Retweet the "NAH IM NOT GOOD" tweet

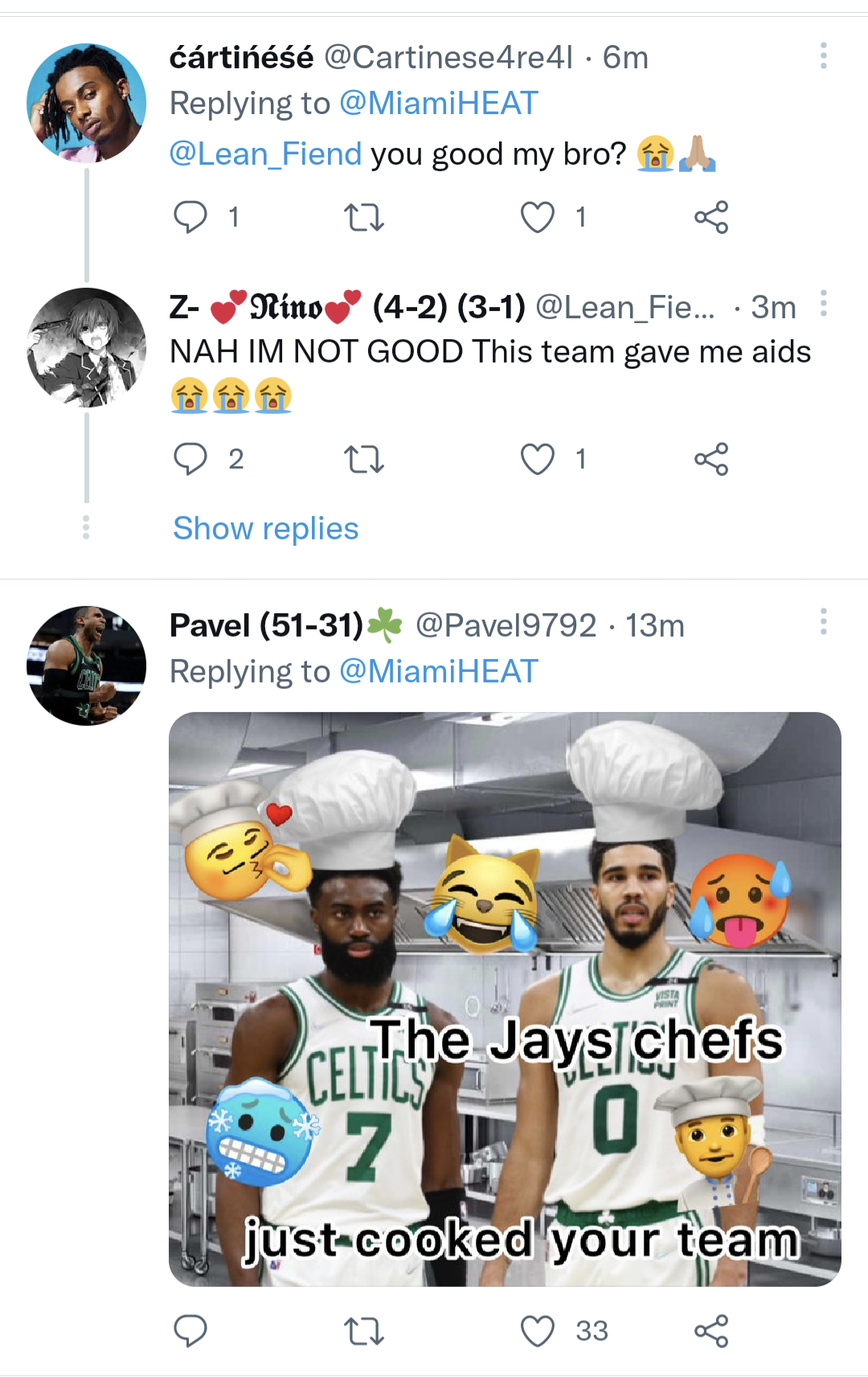[x=363, y=459]
